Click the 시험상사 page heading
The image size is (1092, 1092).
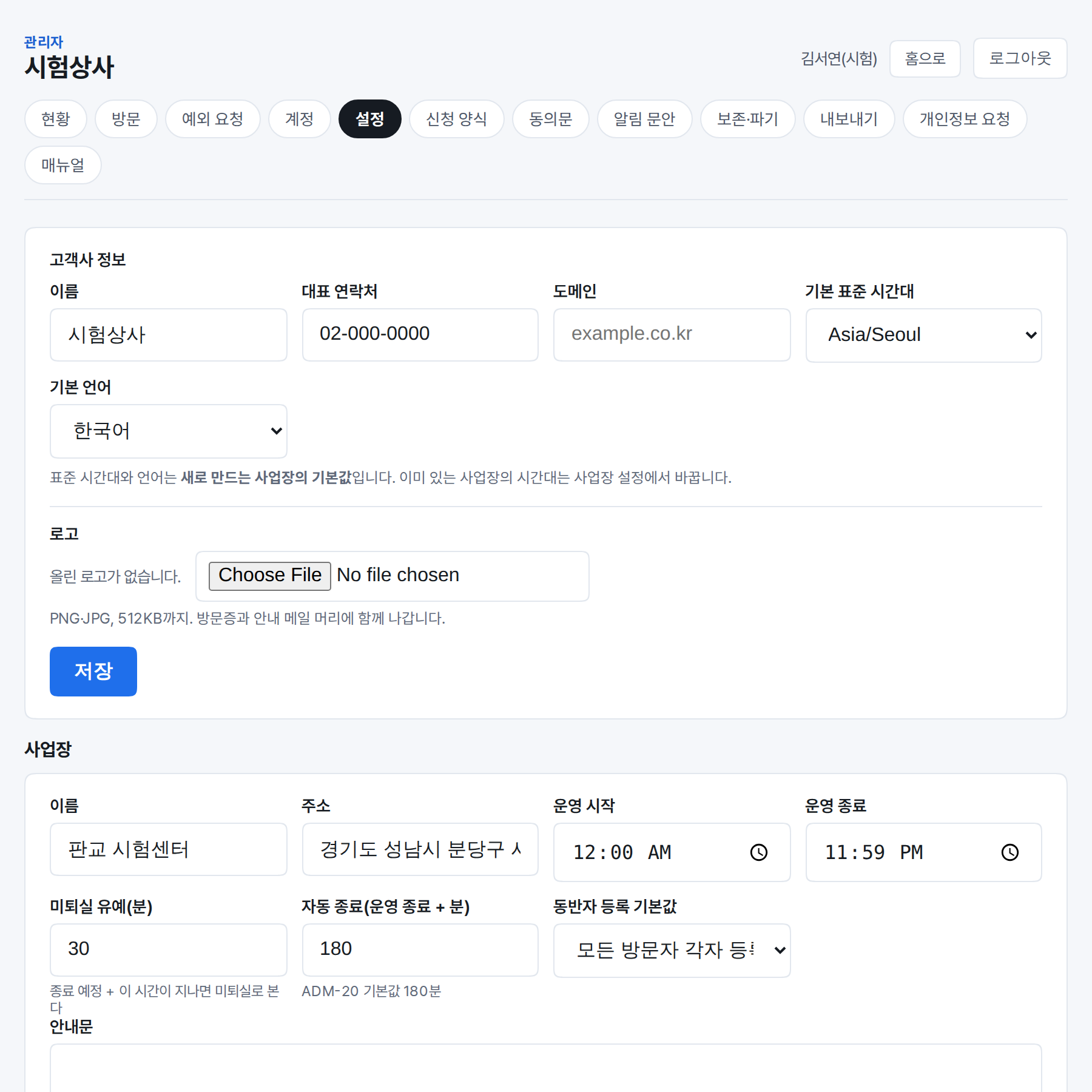pyautogui.click(x=69, y=67)
